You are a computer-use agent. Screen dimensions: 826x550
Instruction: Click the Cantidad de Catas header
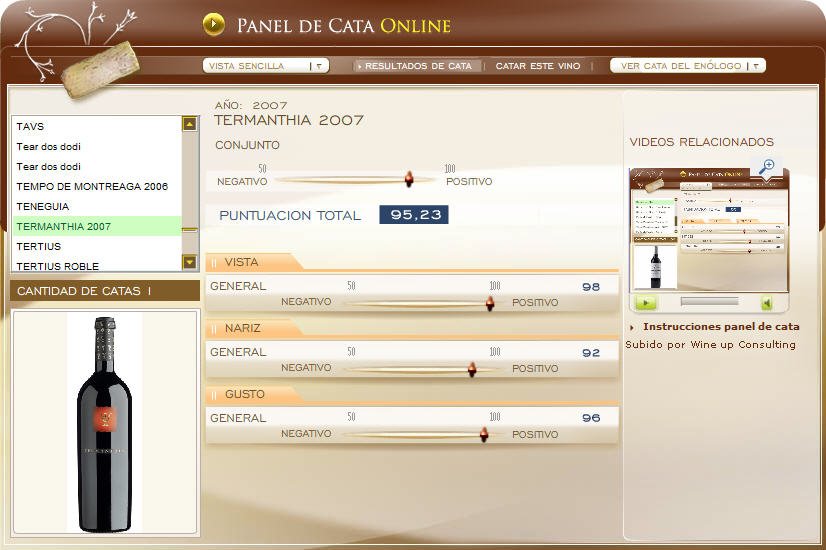pyautogui.click(x=105, y=291)
